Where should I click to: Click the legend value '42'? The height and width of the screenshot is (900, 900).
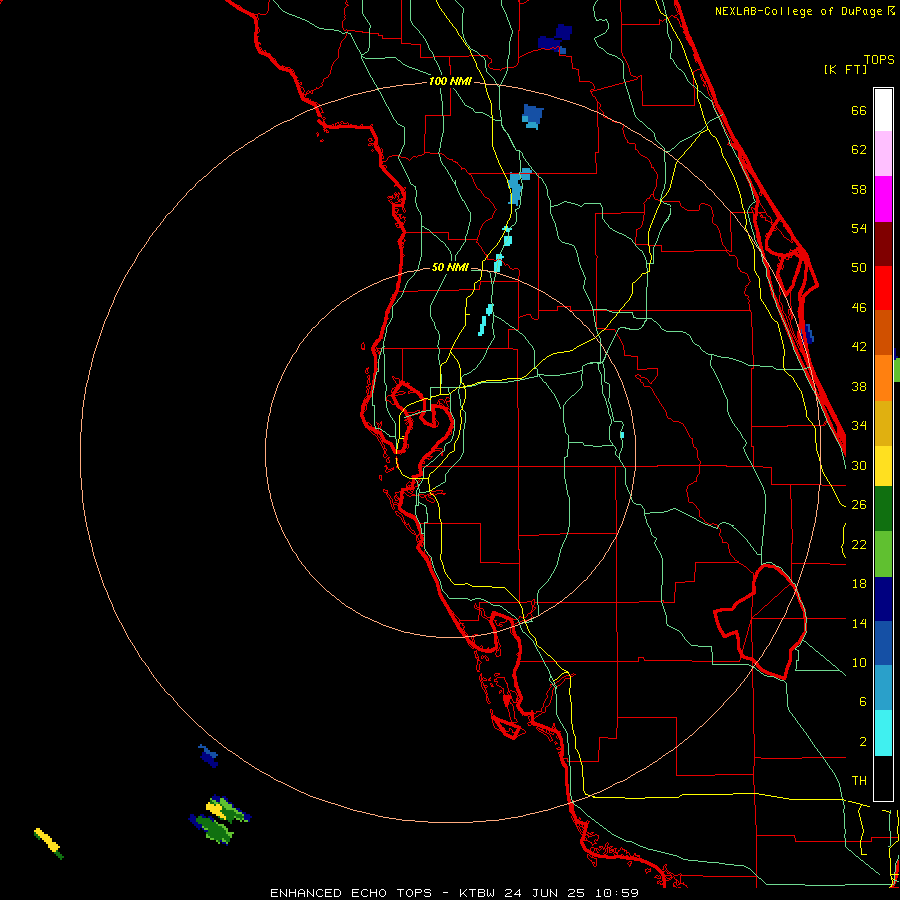click(x=859, y=347)
